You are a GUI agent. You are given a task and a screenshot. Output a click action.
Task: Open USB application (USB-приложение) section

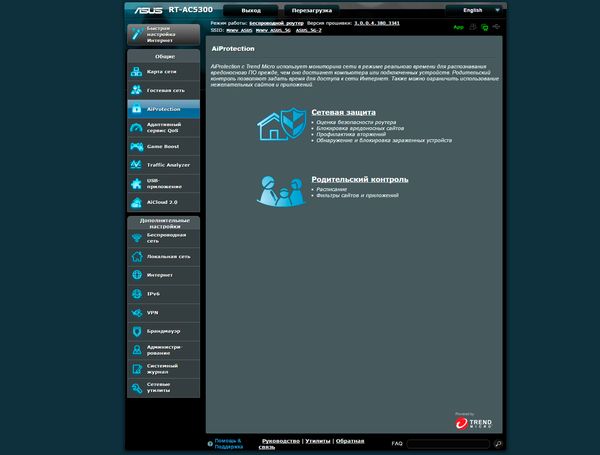point(163,184)
